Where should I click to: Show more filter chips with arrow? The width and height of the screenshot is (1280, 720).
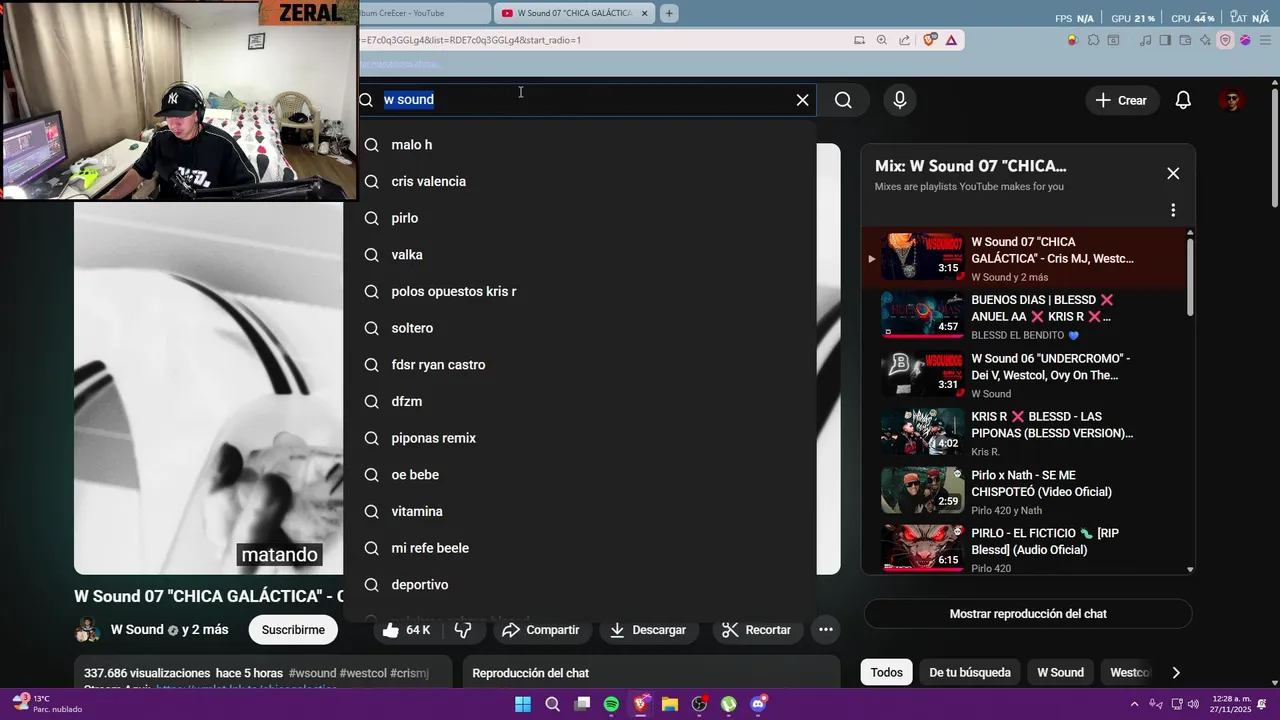[1176, 672]
